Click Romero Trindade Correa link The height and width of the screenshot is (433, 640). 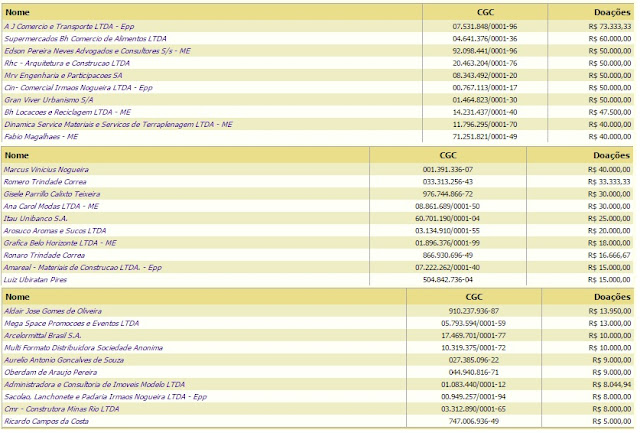click(x=45, y=182)
